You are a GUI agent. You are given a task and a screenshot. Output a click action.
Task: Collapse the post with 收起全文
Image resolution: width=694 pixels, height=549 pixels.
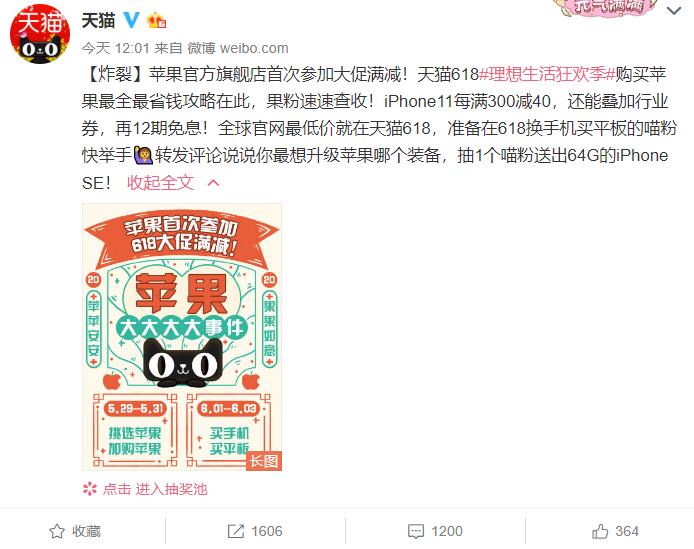point(160,182)
